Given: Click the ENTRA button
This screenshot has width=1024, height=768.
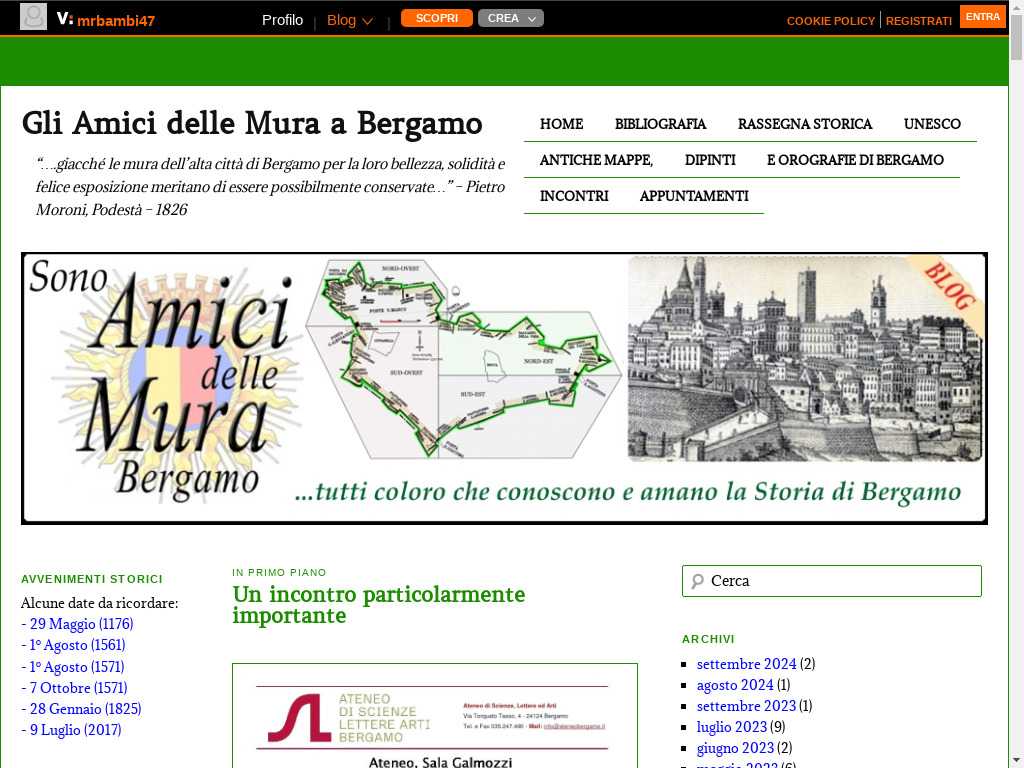Looking at the screenshot, I should (x=982, y=17).
